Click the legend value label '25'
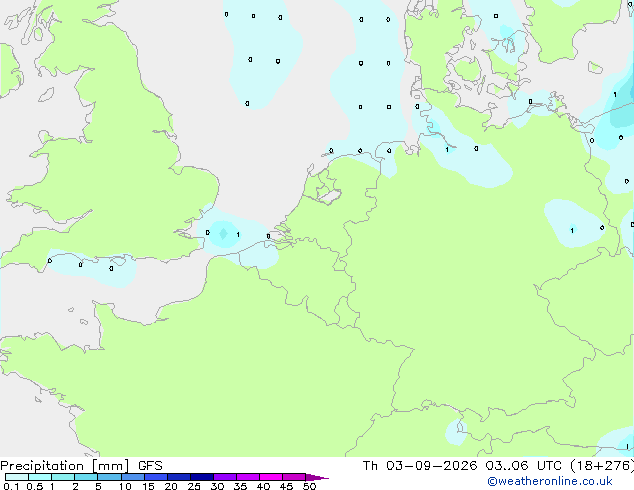Screen dimensions: 634x490 (194, 486)
